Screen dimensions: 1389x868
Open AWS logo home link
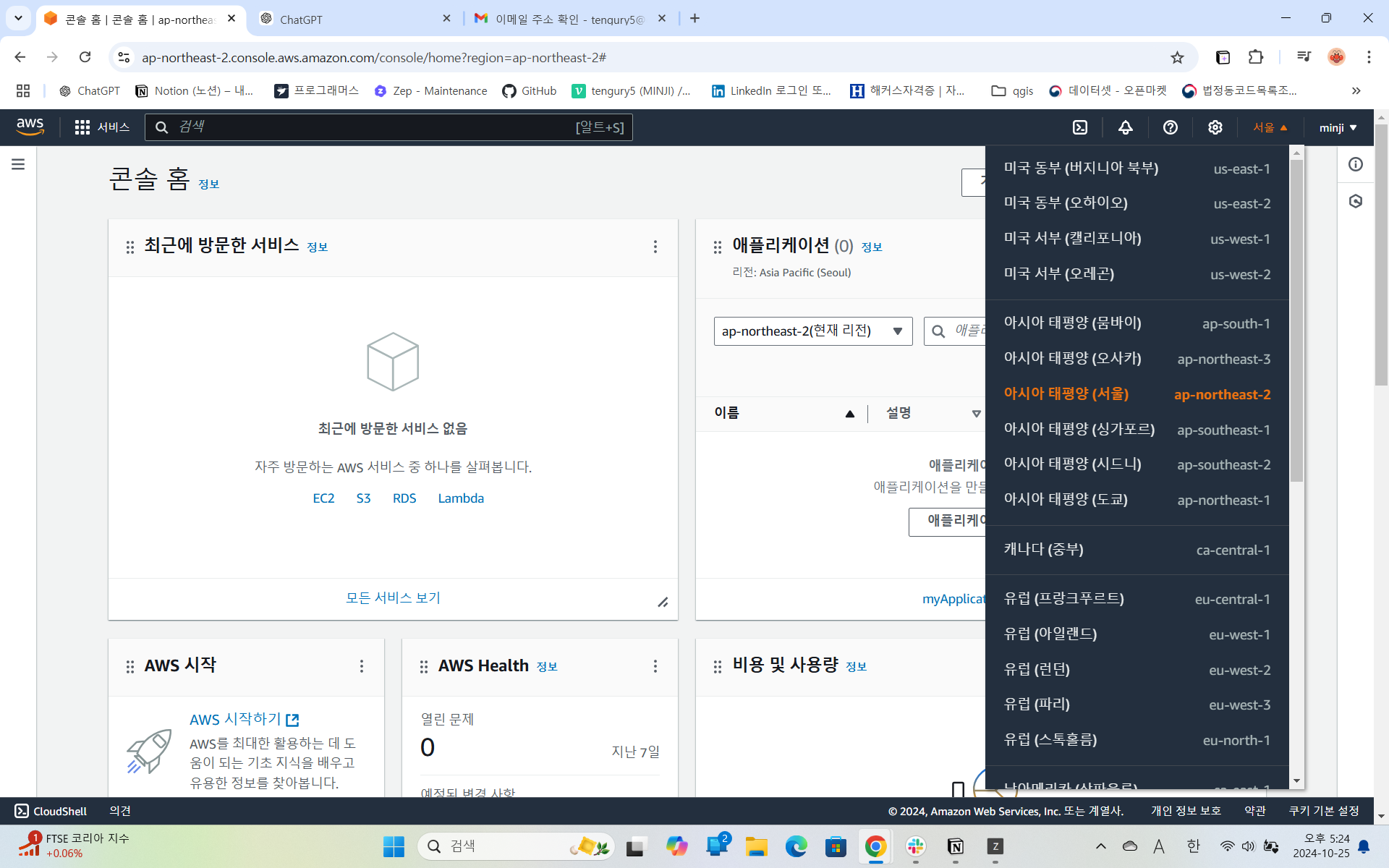30,127
